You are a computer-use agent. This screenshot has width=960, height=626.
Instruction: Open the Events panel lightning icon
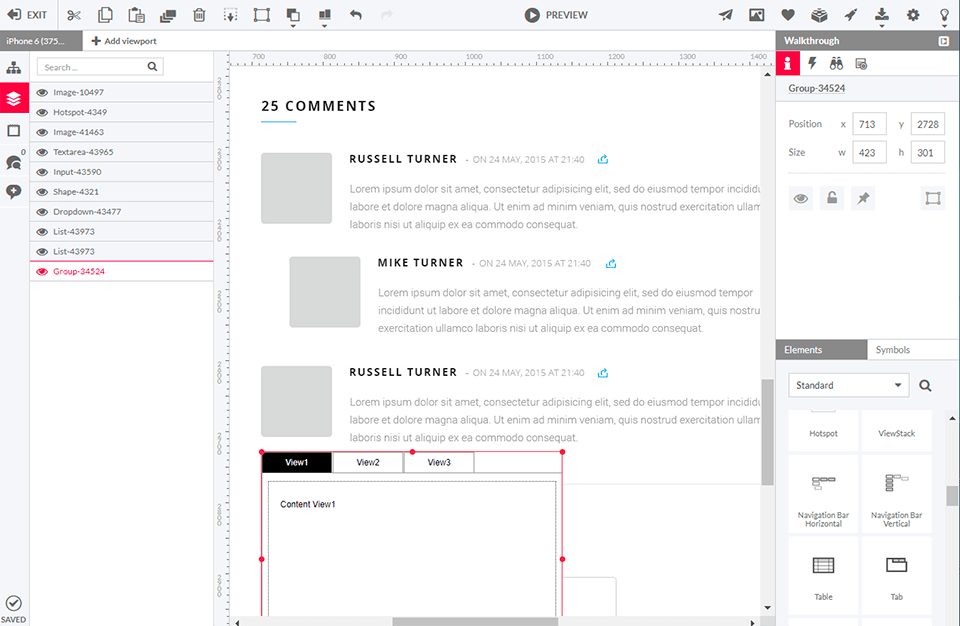[x=812, y=62]
